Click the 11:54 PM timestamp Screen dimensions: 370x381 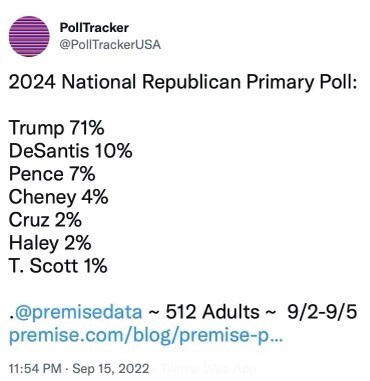pyautogui.click(x=35, y=369)
